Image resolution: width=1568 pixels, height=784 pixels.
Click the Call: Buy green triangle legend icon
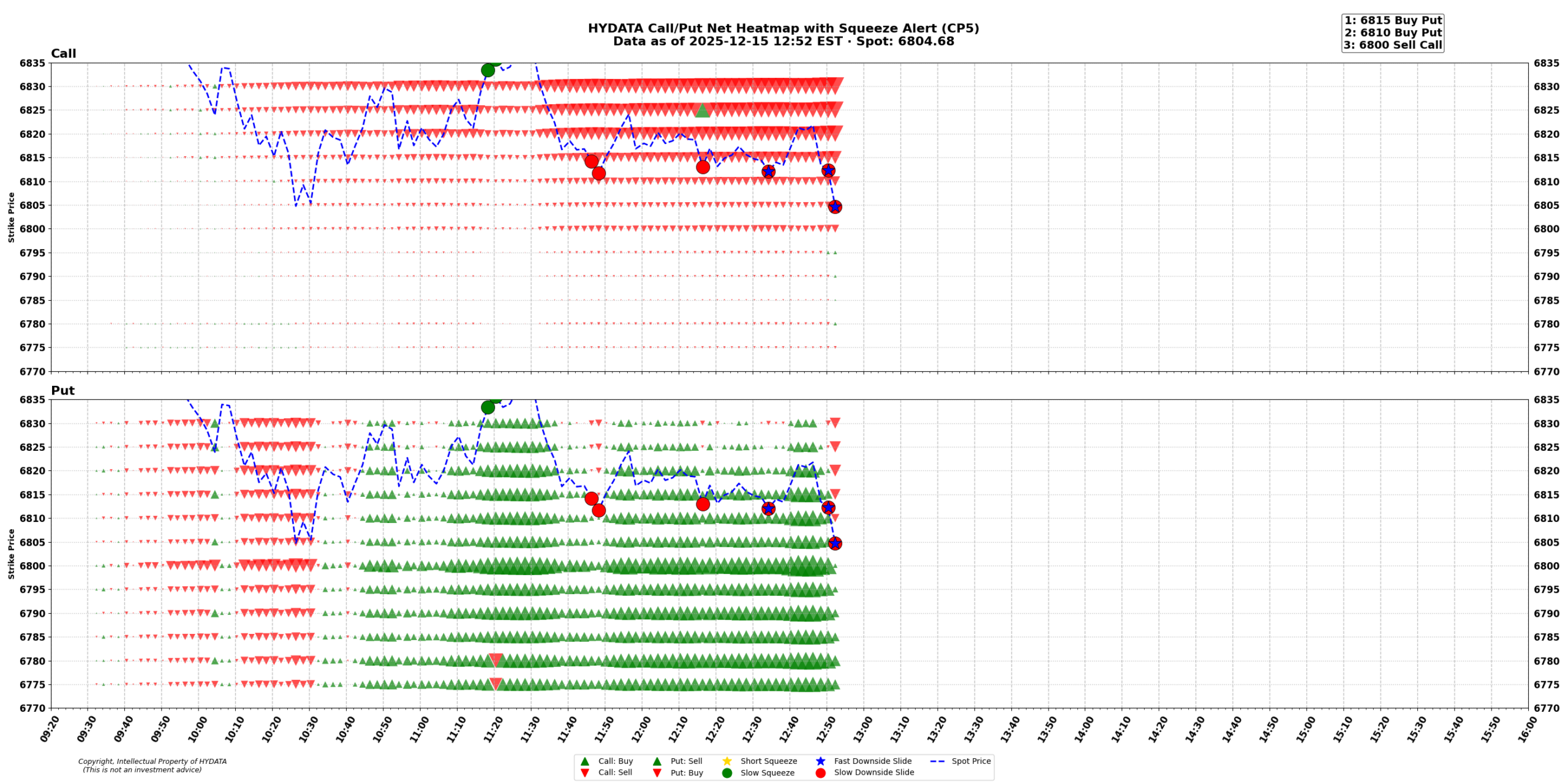(584, 761)
